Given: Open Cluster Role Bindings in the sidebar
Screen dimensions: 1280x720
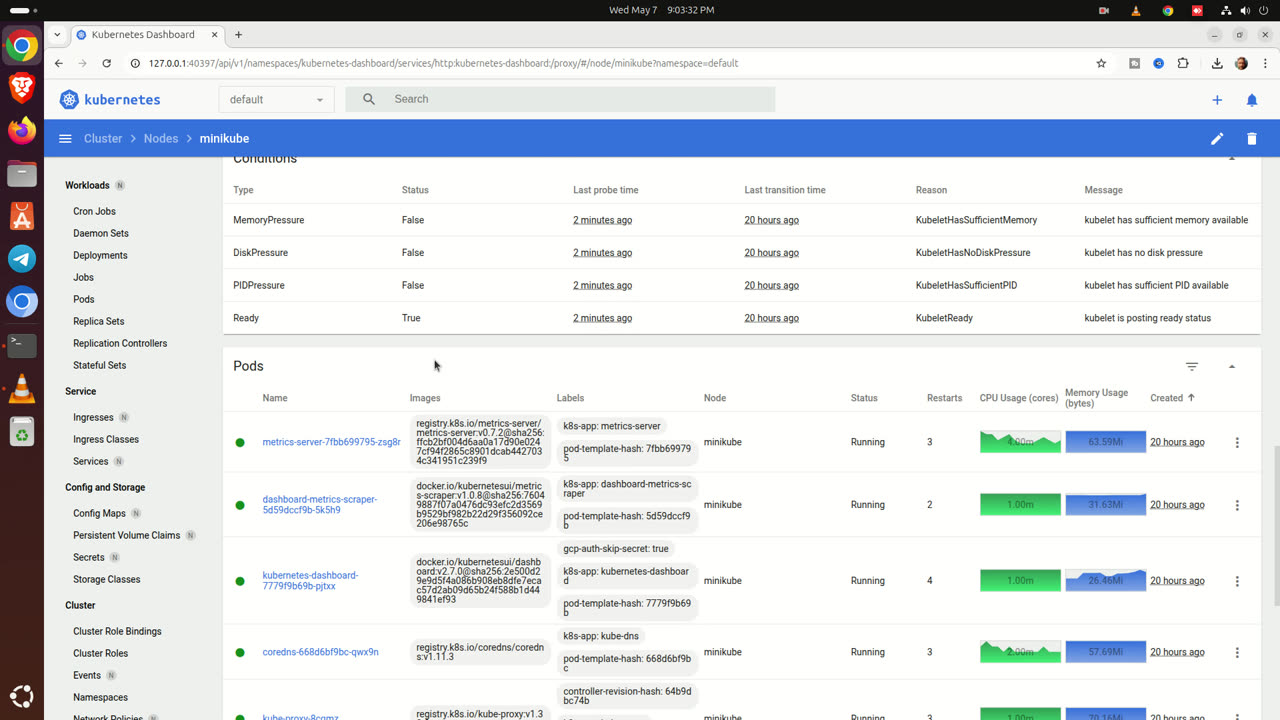Looking at the screenshot, I should click(117, 631).
